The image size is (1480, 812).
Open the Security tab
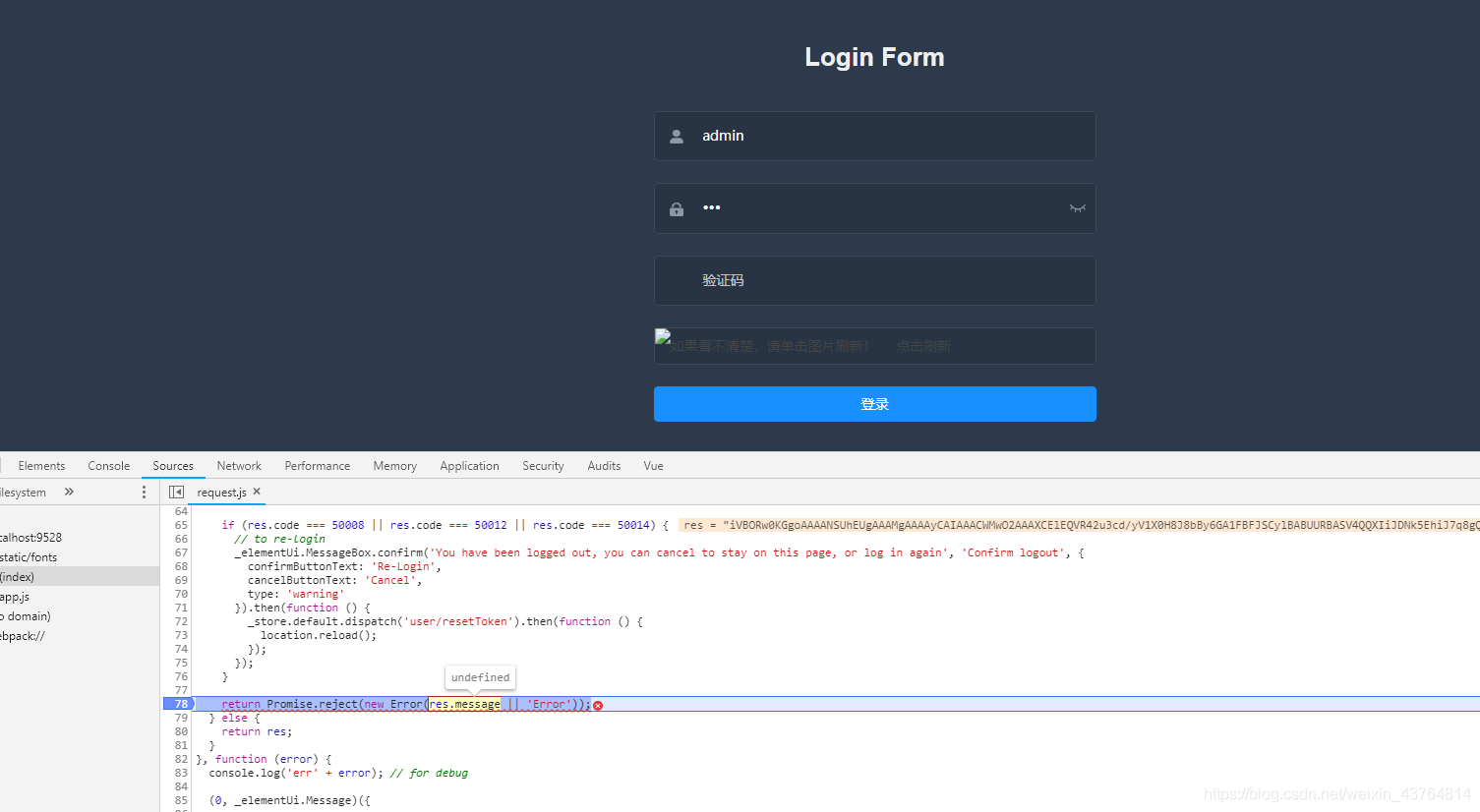(544, 466)
